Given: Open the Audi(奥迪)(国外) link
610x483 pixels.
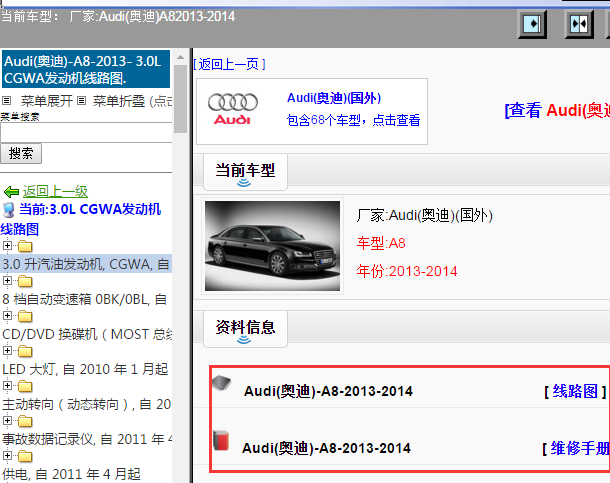Looking at the screenshot, I should [334, 98].
